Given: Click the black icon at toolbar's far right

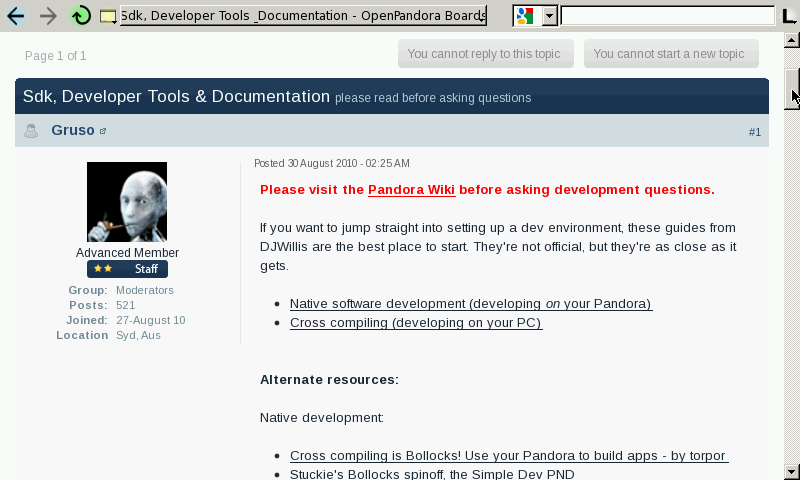Looking at the screenshot, I should [x=789, y=16].
